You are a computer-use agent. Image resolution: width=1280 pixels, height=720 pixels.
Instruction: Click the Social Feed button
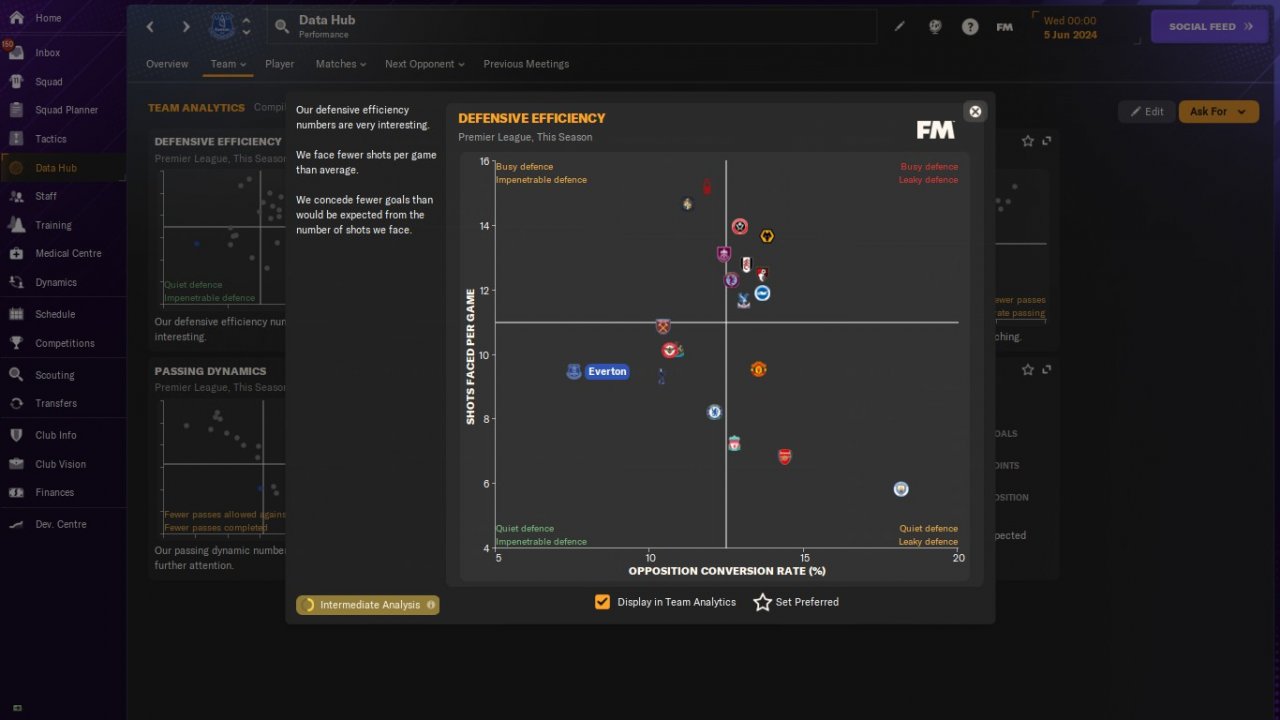coord(1210,27)
